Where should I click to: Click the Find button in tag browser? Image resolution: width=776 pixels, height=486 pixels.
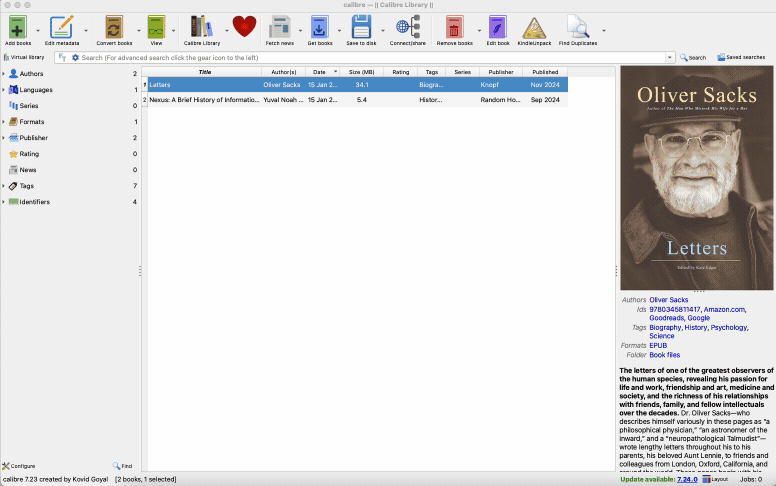(122, 466)
